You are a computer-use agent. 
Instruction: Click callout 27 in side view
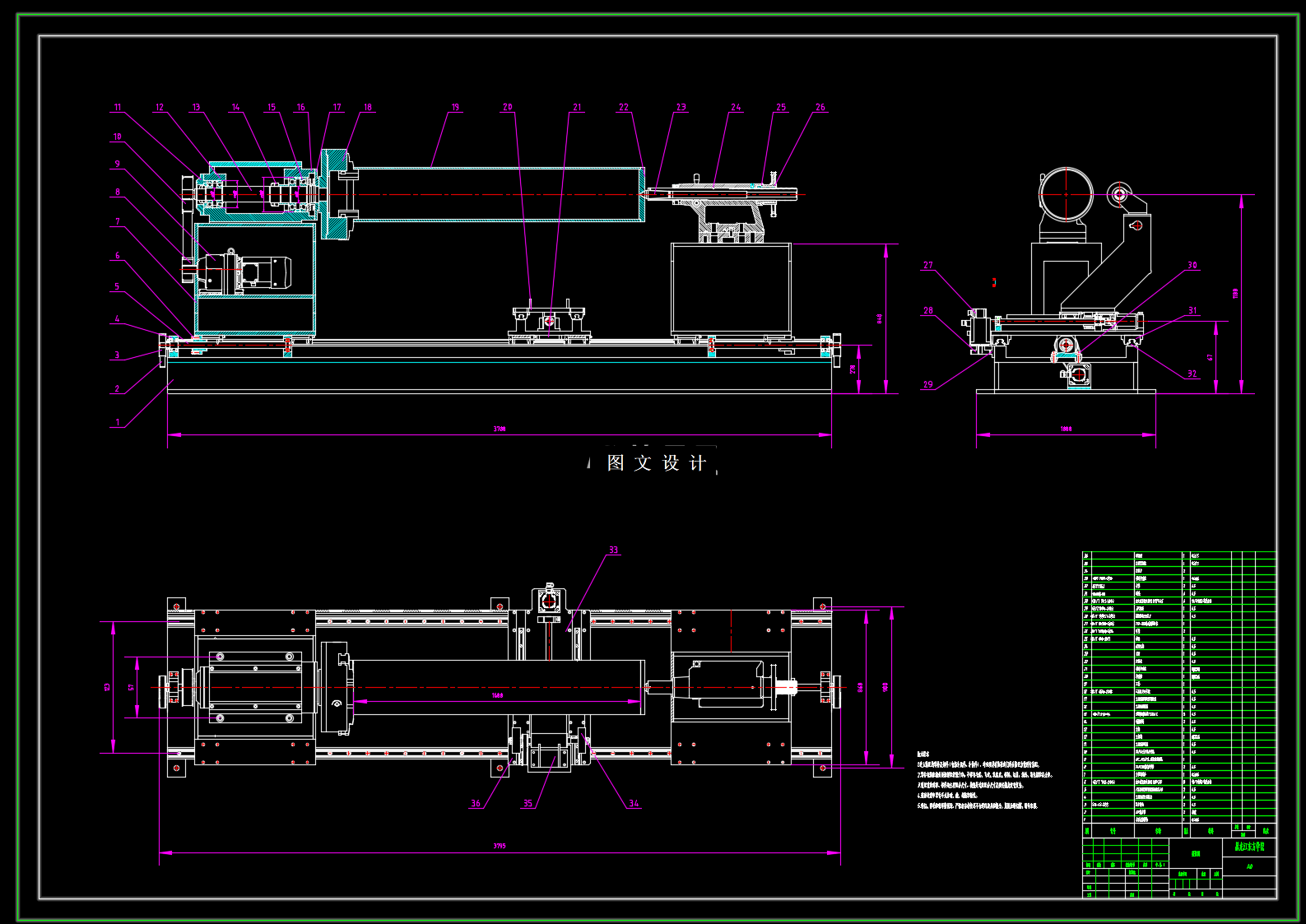coord(928,266)
